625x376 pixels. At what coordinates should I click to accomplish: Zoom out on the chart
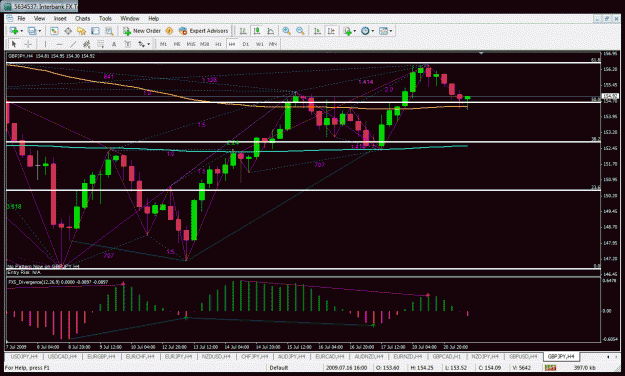click(x=300, y=31)
